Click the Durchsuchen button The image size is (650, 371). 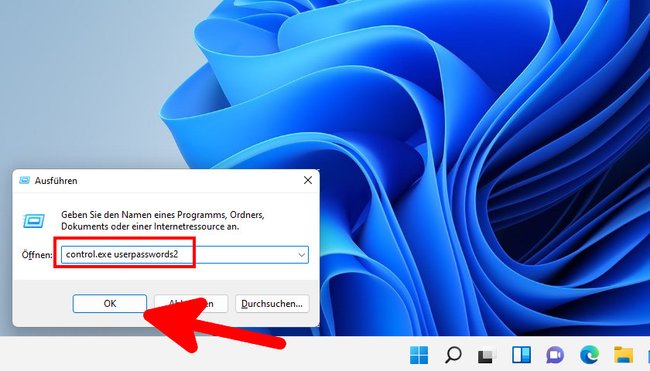pos(272,303)
